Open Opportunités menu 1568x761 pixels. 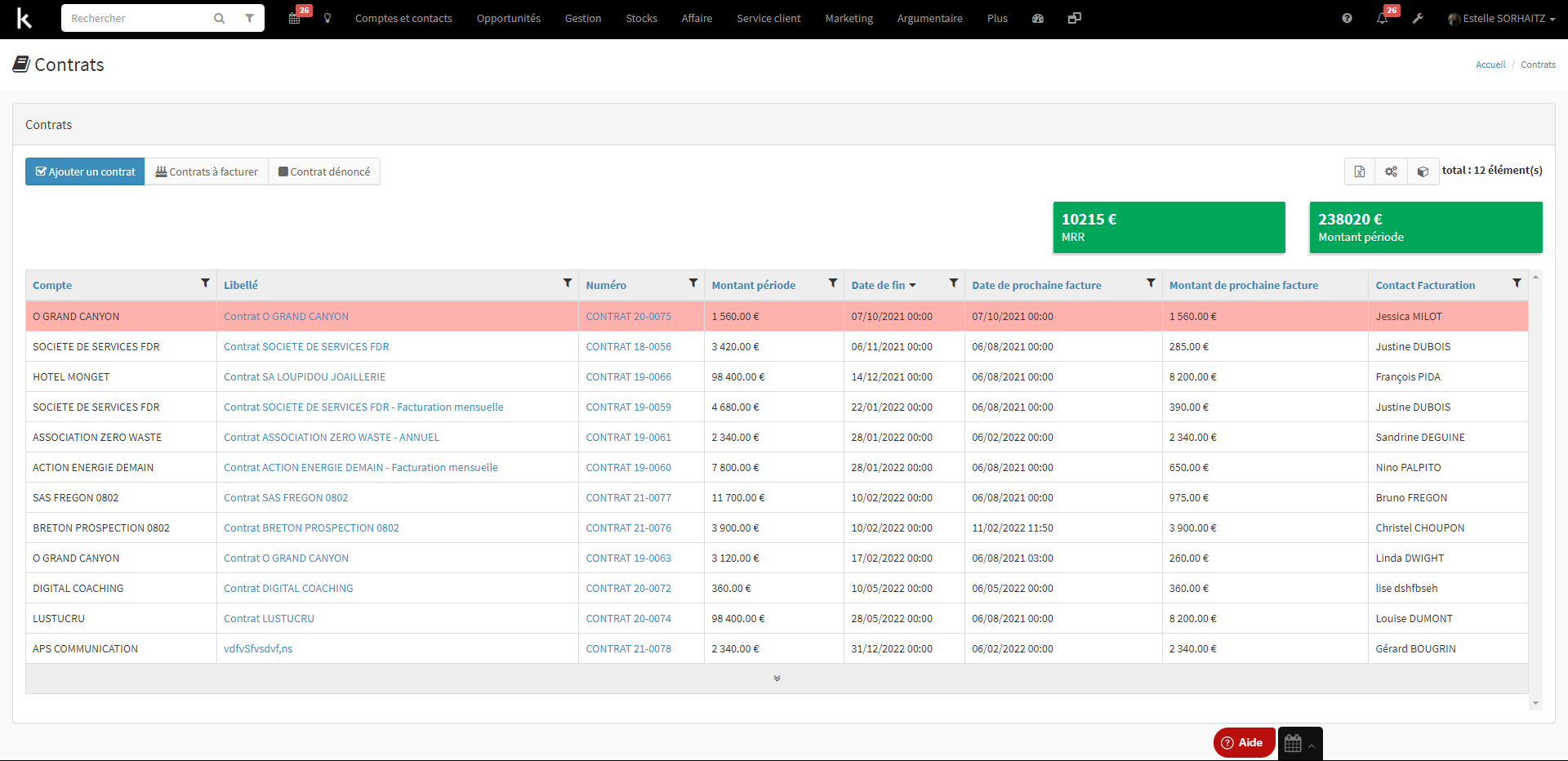(508, 18)
